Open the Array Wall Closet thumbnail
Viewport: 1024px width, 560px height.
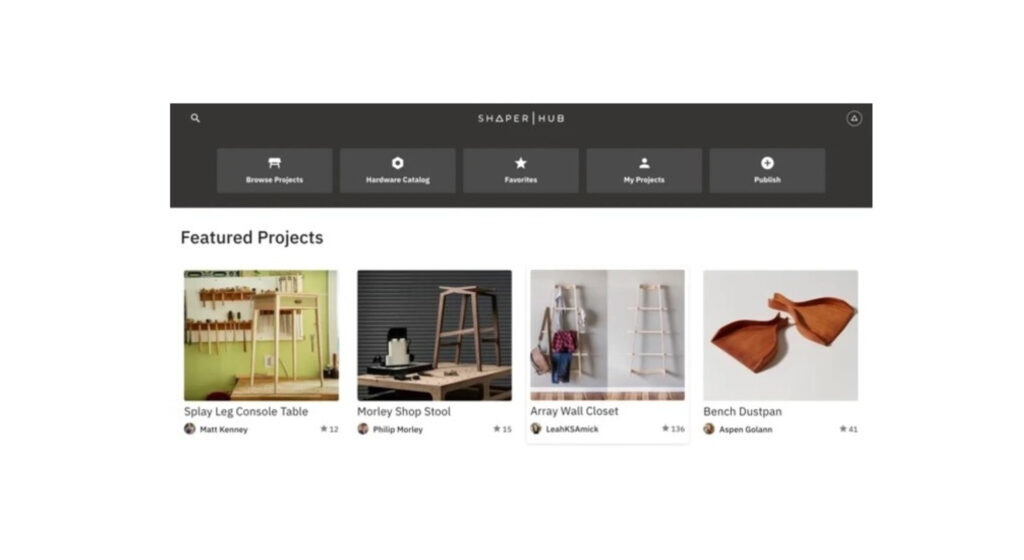pos(607,335)
